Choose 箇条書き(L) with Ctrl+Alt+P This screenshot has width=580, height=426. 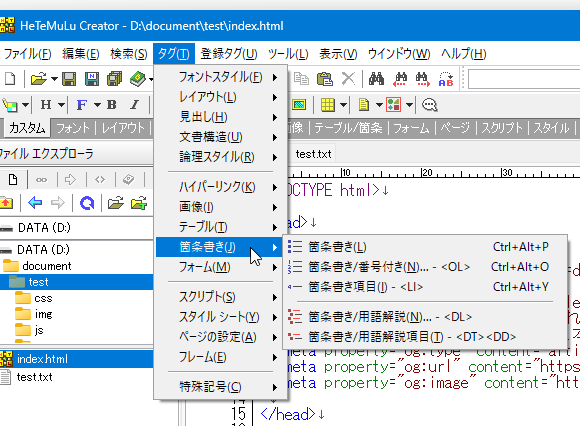(x=425, y=247)
